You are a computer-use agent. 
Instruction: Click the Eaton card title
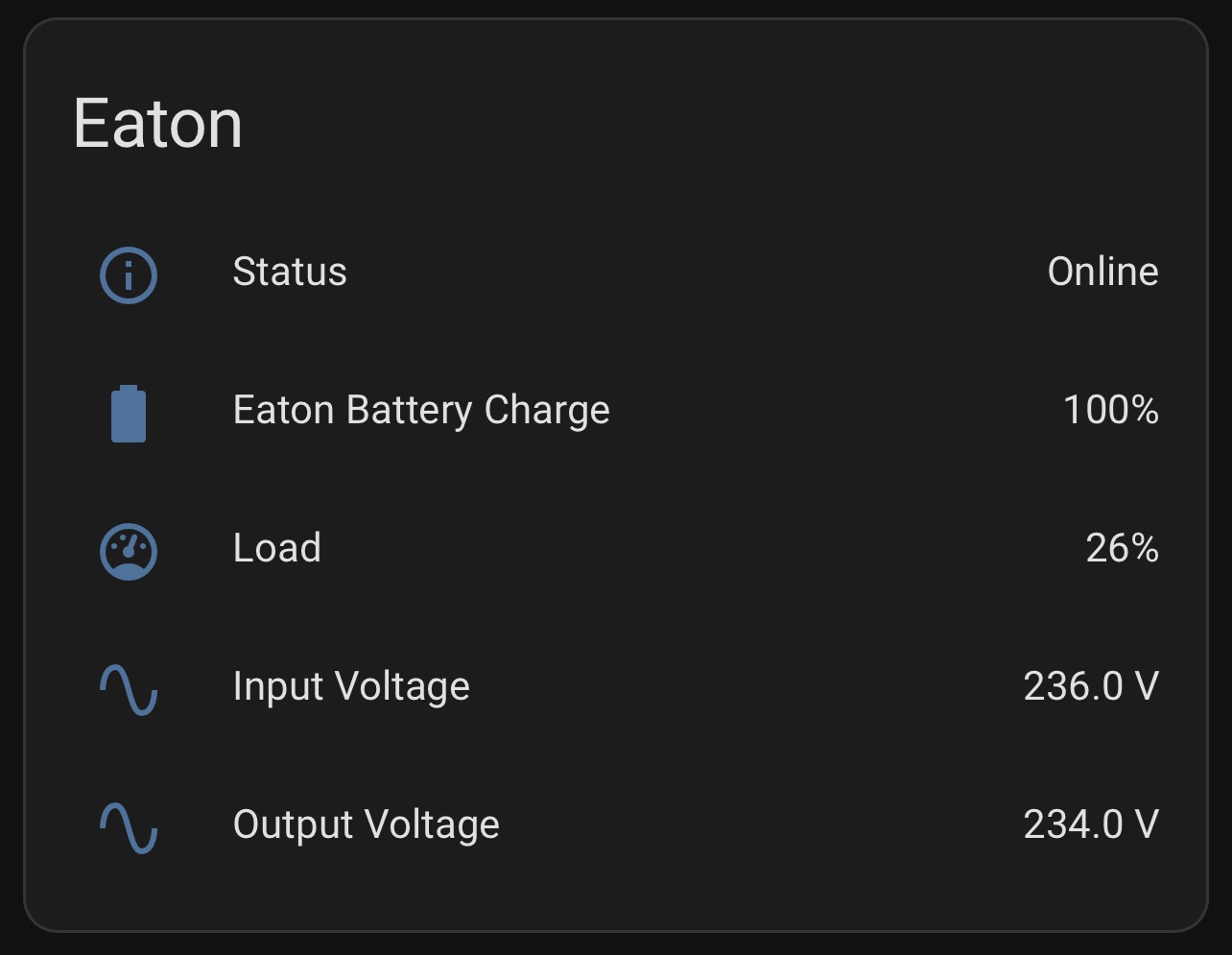tap(158, 124)
